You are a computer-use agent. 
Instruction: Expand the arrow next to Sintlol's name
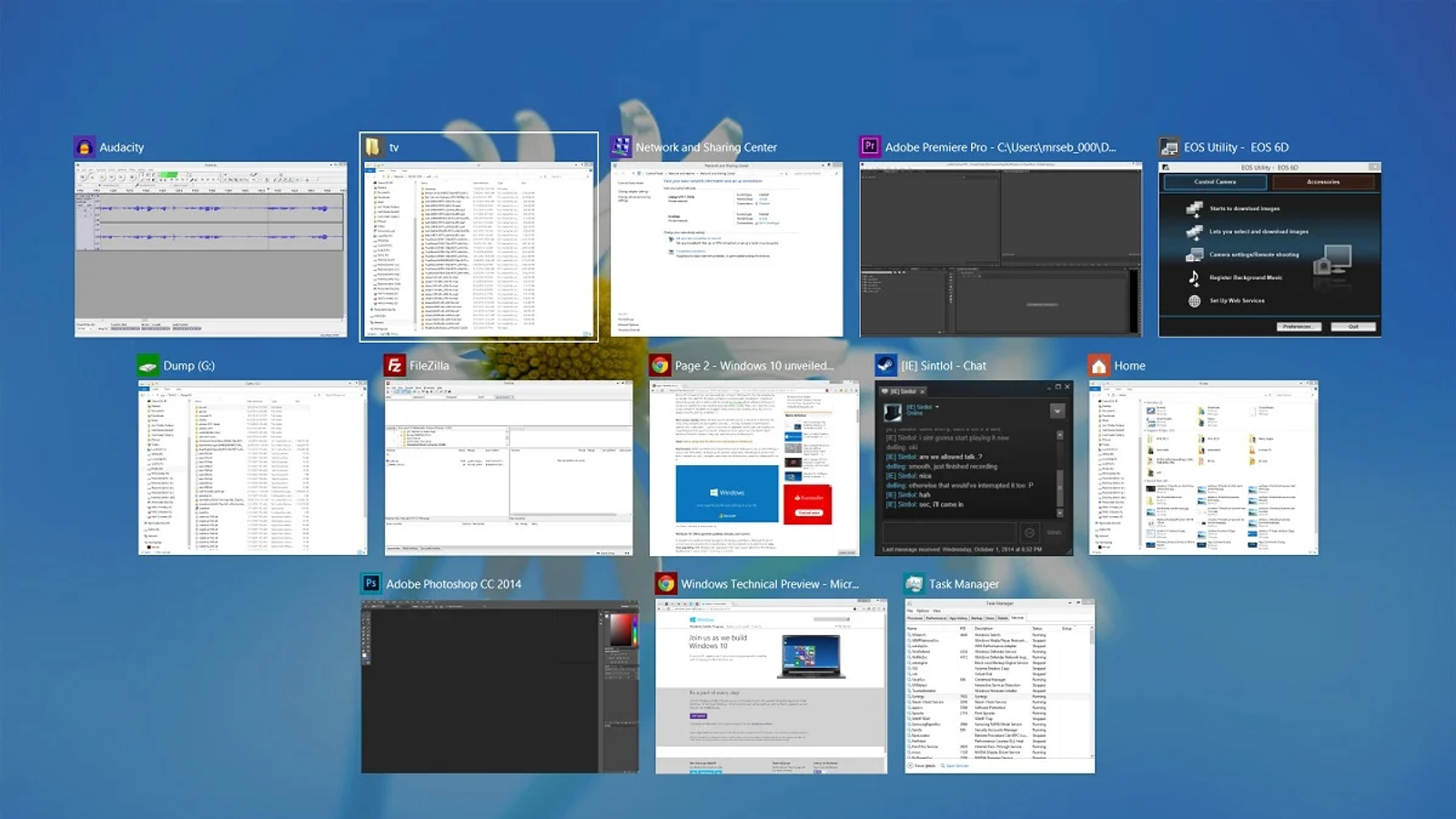coord(936,407)
